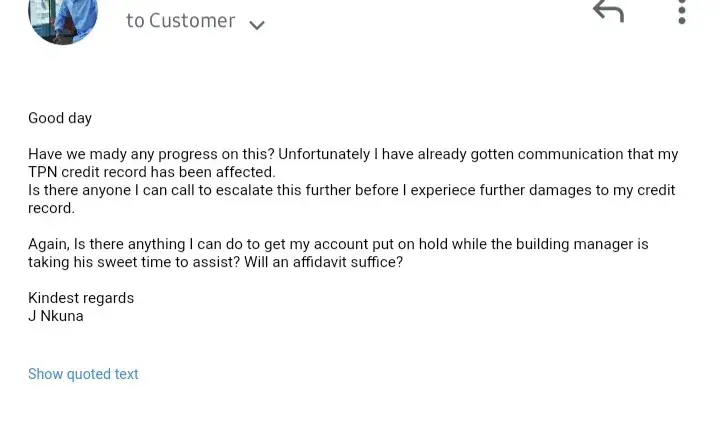The image size is (720, 446).
Task: Reply to this email using the arrow icon
Action: click(x=608, y=12)
